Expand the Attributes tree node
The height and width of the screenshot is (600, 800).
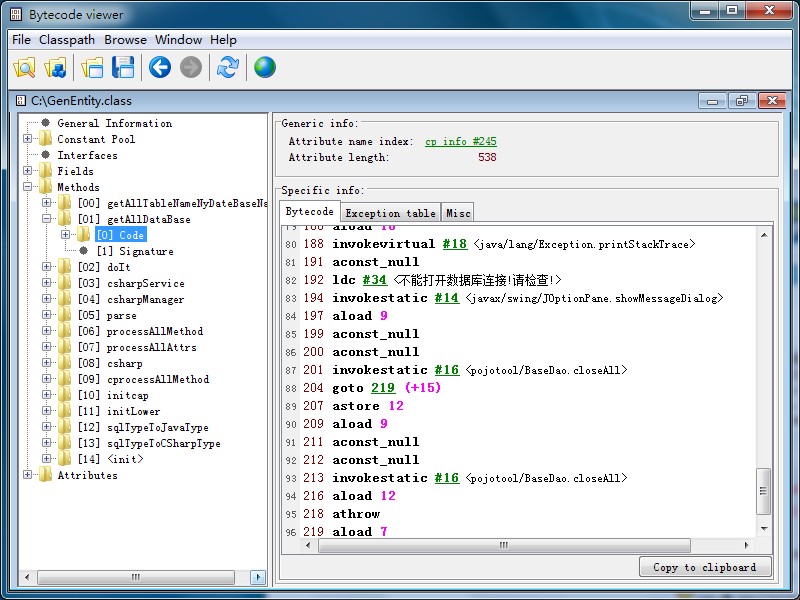pos(28,475)
